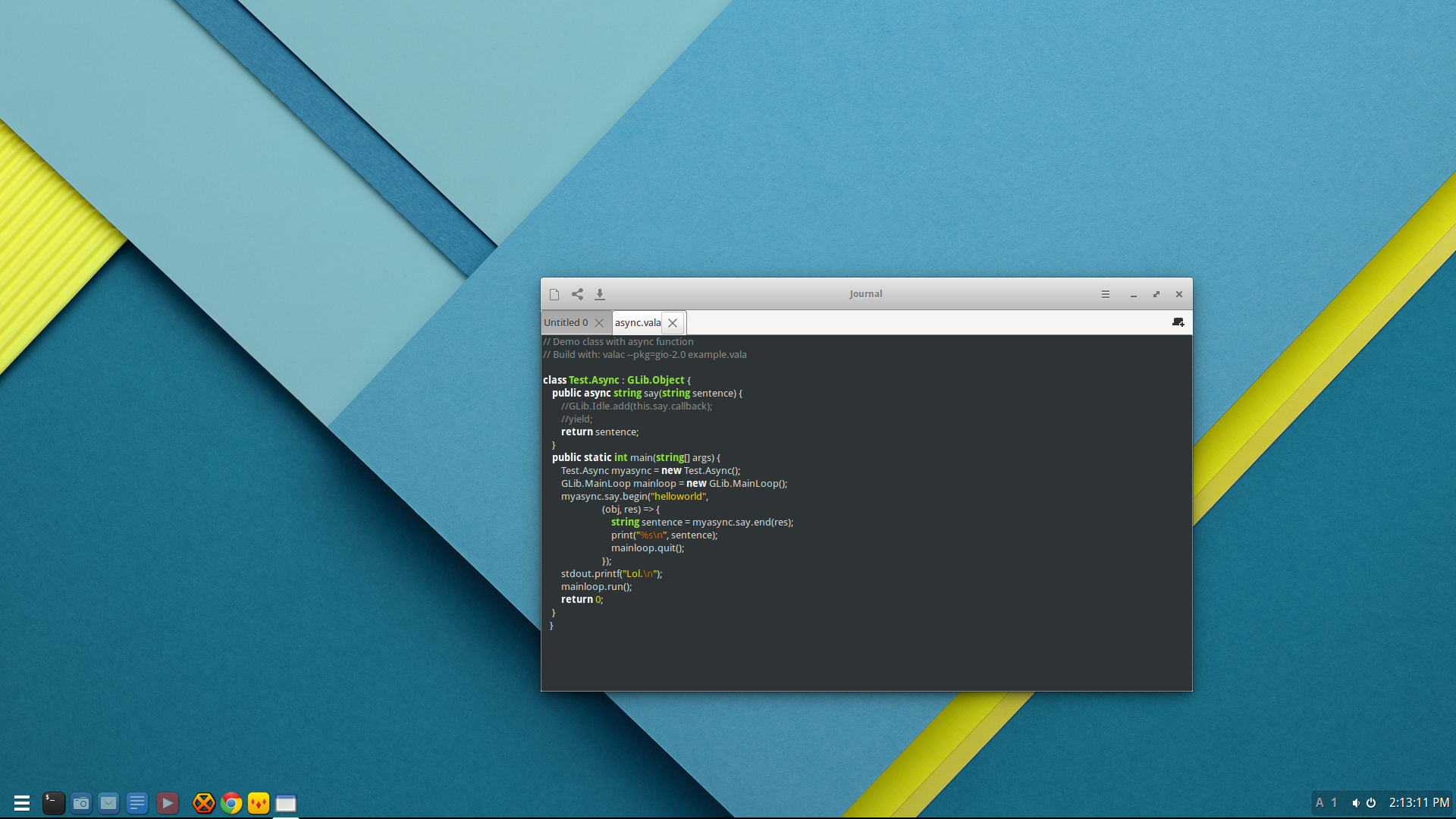Click the 'Test.Async myasync = new Test.Async();' line

point(651,471)
